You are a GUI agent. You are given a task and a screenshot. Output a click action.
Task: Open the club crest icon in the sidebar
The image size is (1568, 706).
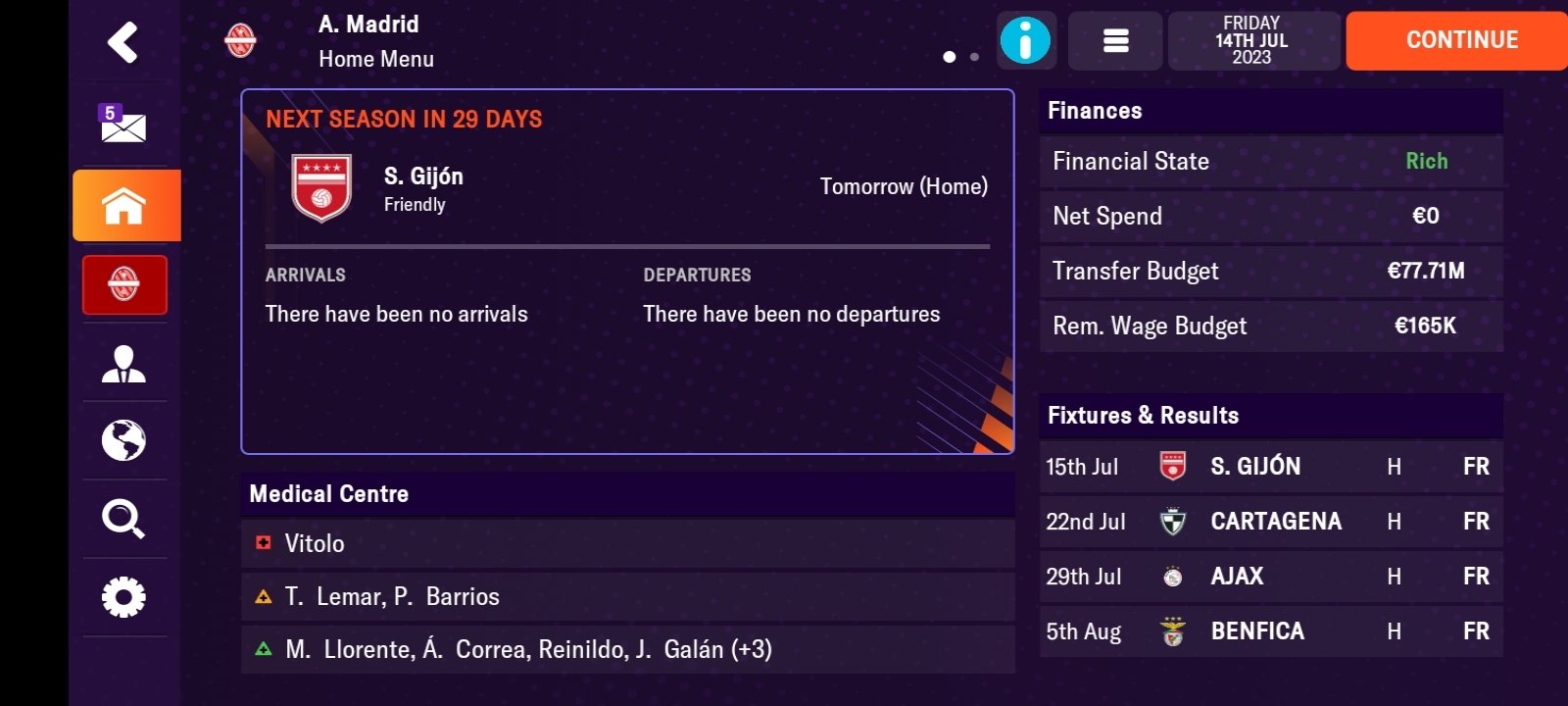coord(123,285)
